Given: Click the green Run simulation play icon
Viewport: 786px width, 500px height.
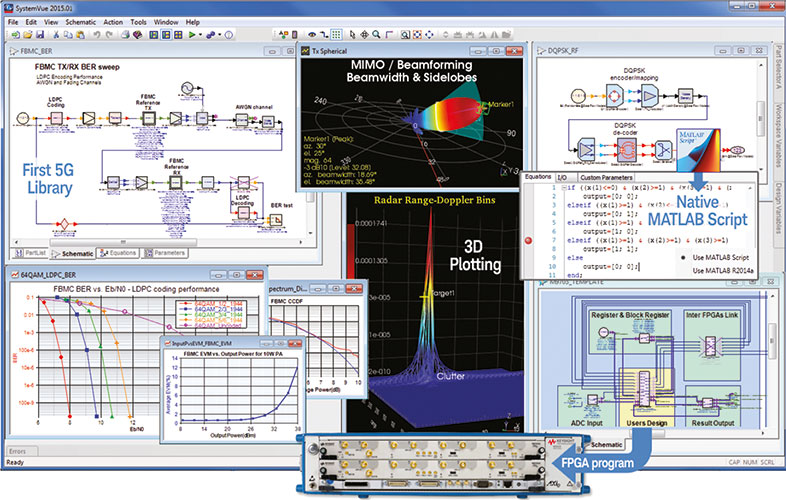Looking at the screenshot, I should point(191,35).
